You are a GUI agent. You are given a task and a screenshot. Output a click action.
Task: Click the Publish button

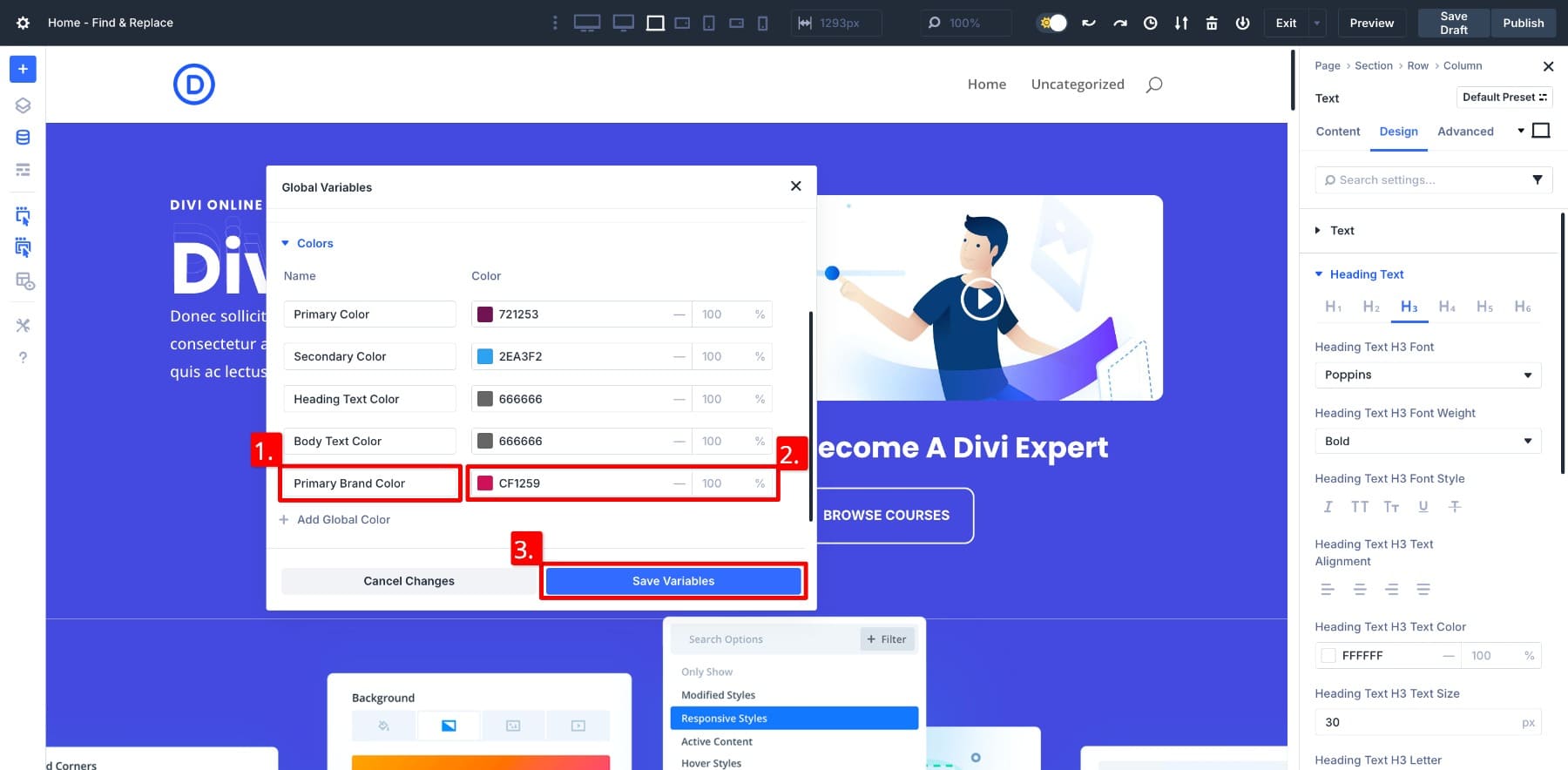click(1524, 23)
